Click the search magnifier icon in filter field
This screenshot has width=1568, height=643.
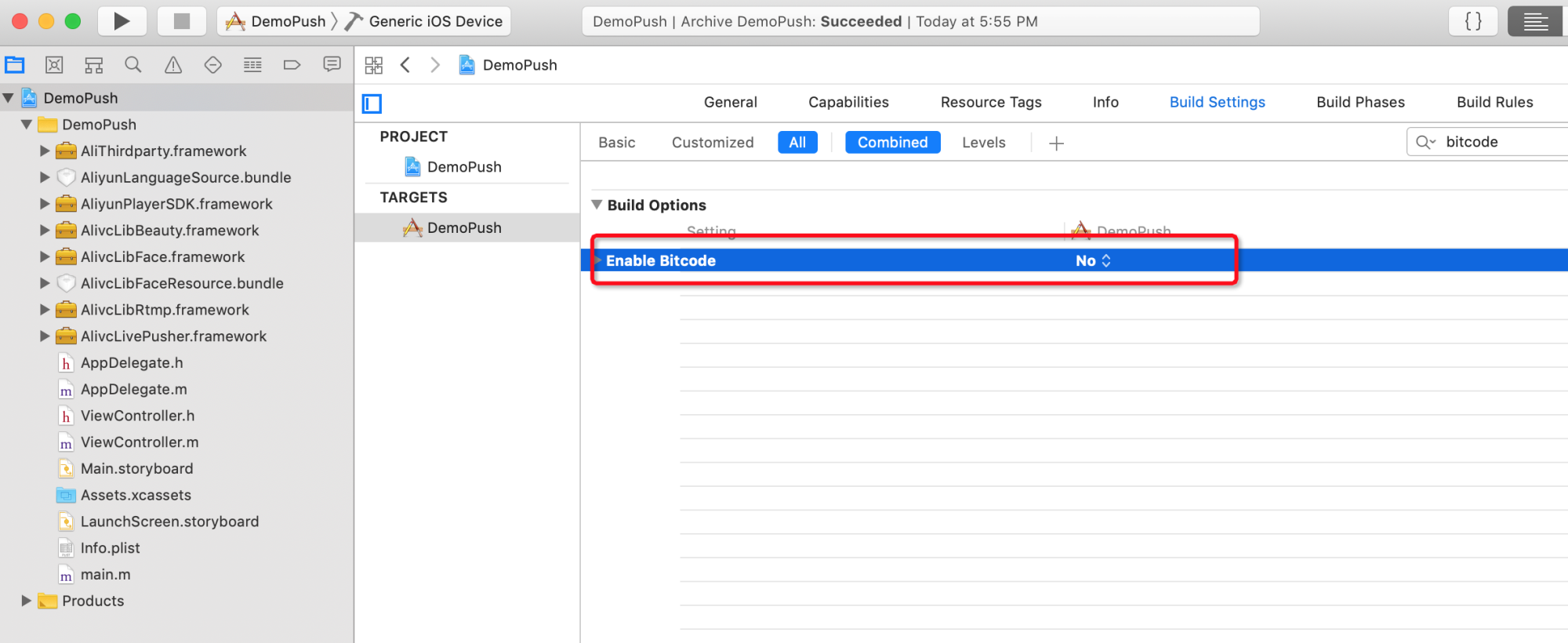point(1425,142)
